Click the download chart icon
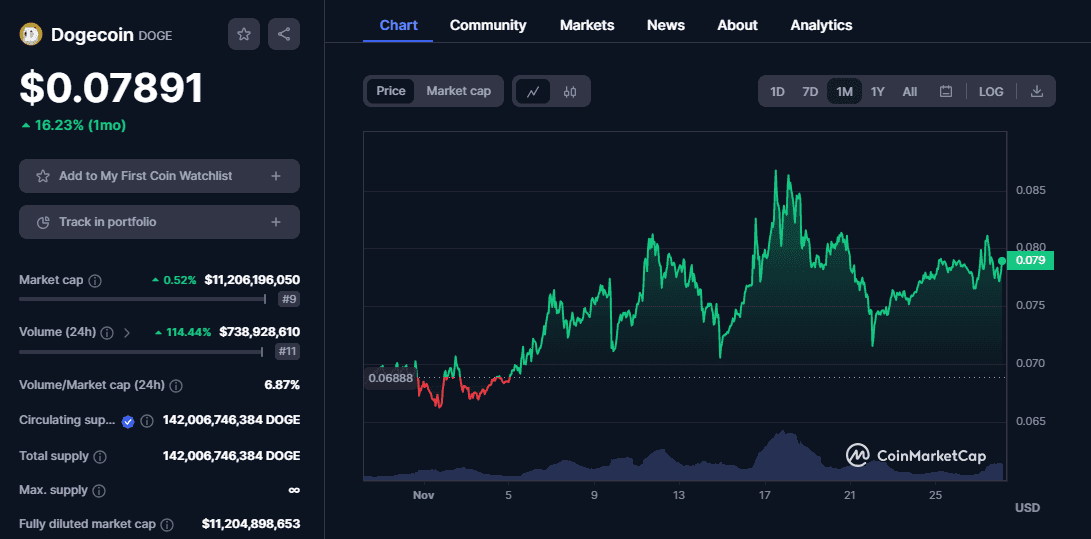1091x539 pixels. [x=1037, y=91]
